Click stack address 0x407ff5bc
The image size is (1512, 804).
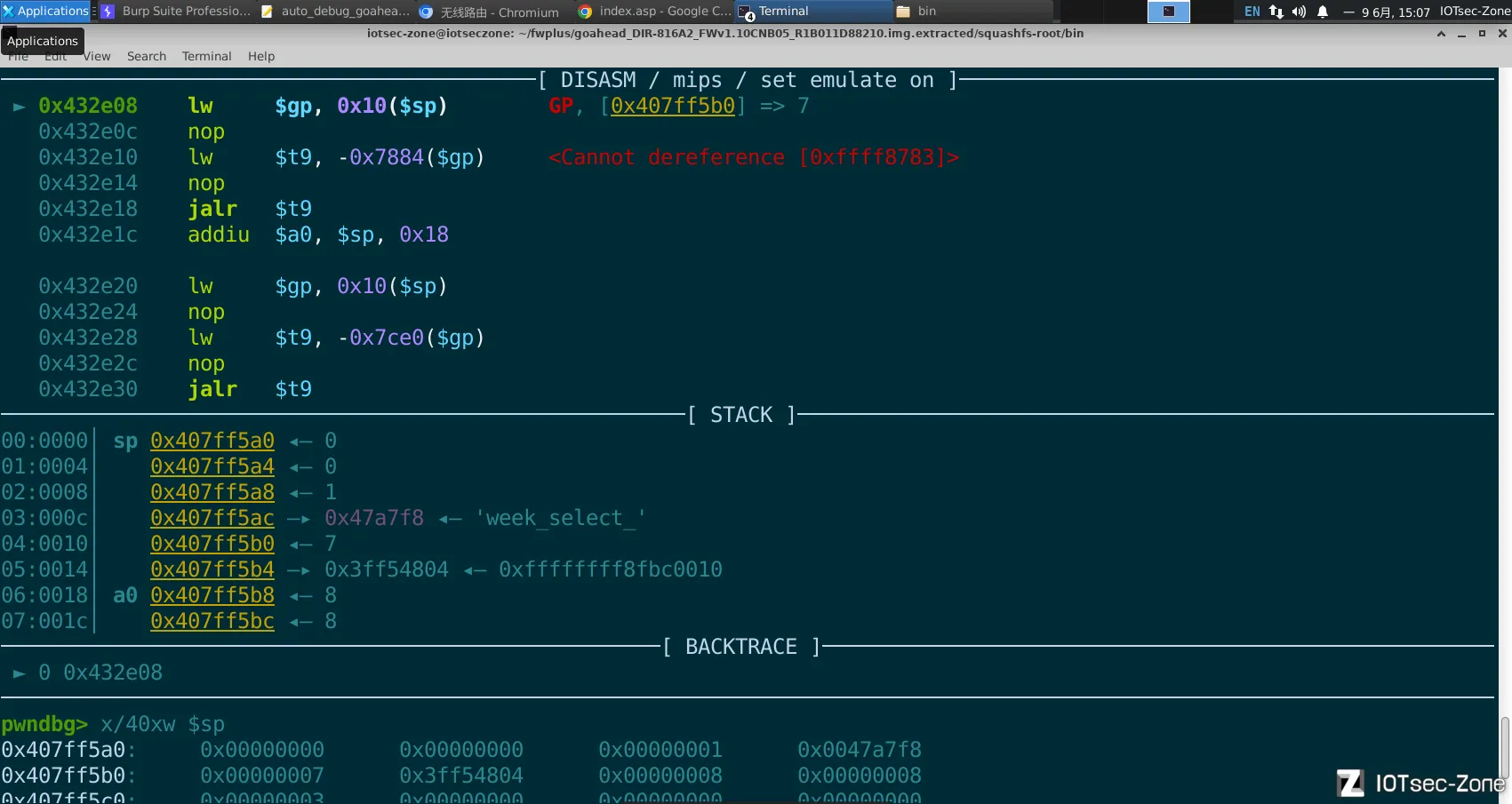click(212, 621)
